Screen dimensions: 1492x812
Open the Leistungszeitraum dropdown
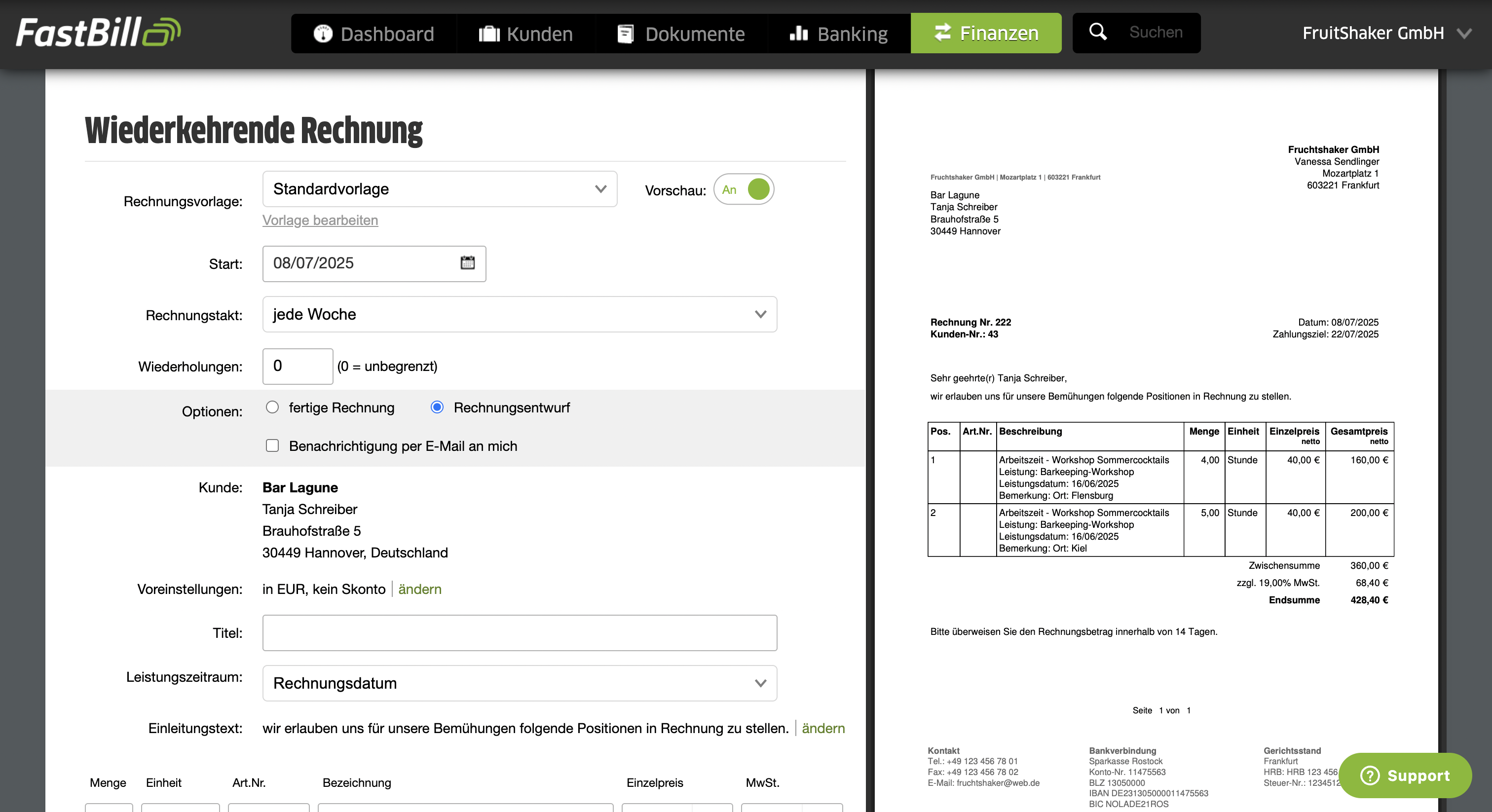[x=520, y=683]
